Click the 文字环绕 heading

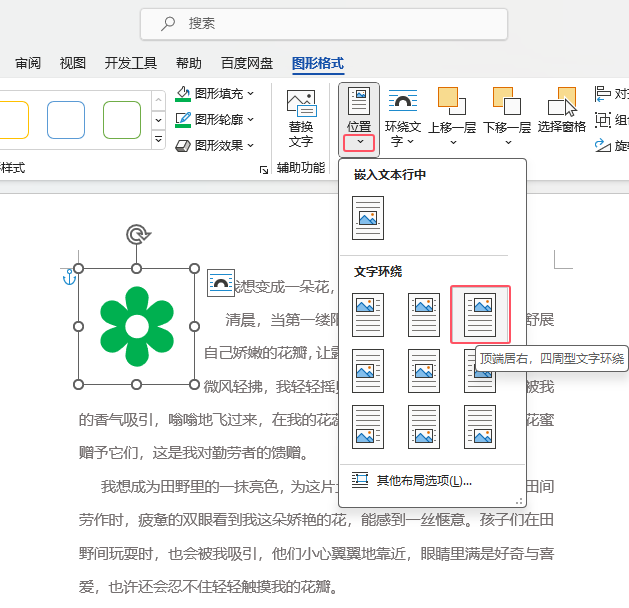[x=378, y=272]
